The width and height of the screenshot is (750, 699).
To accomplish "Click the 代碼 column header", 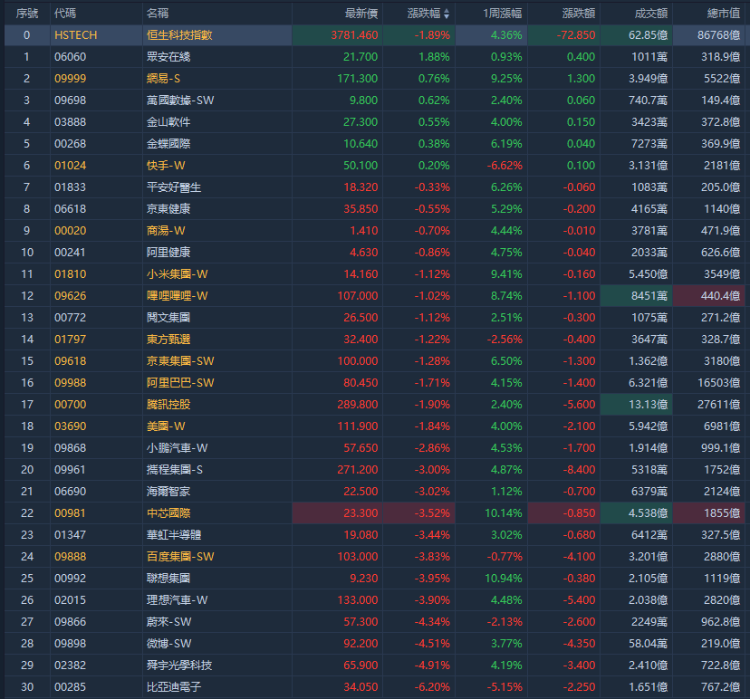I will 65,13.
